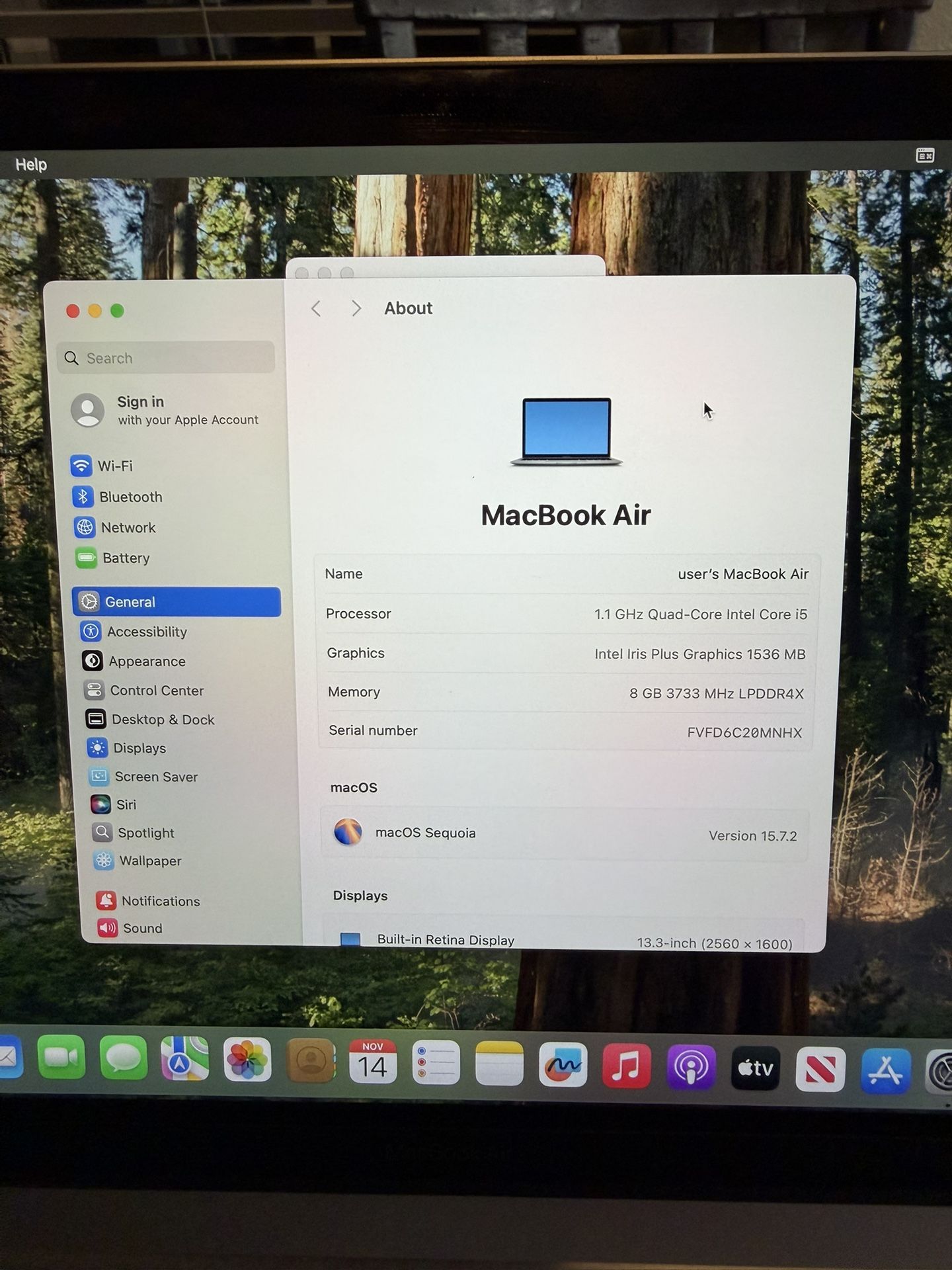
Task: Open Bluetooth settings in sidebar
Action: point(118,497)
